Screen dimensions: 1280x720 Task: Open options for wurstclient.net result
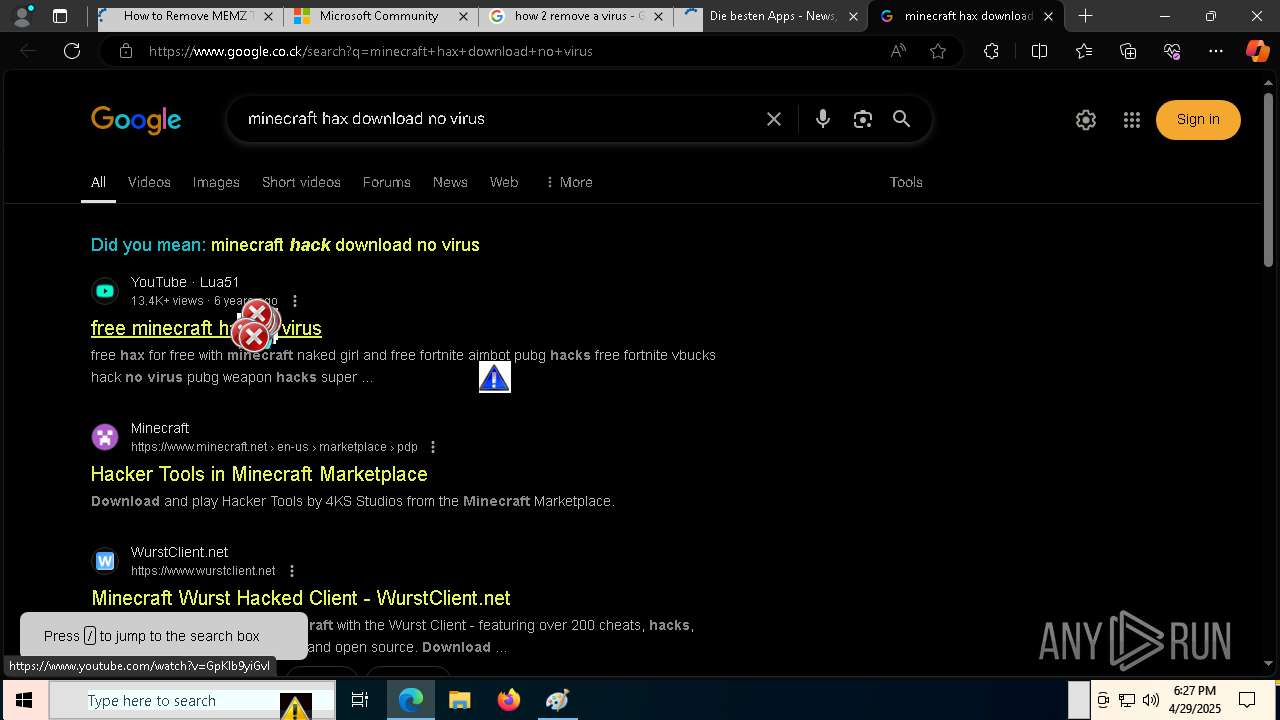pyautogui.click(x=292, y=571)
